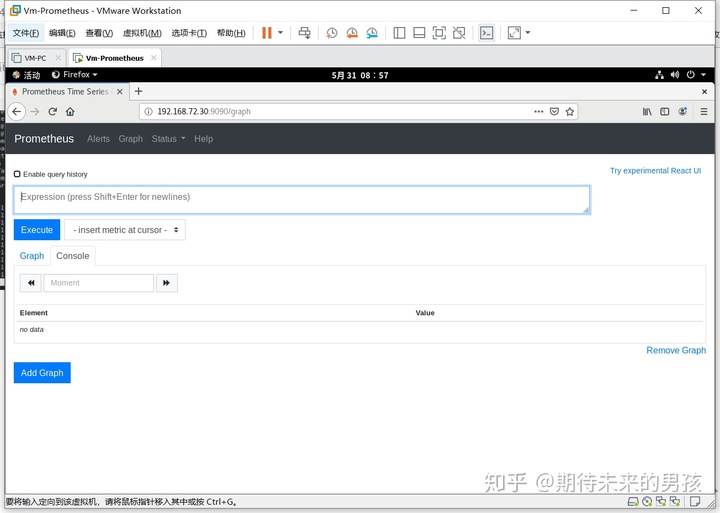This screenshot has height=513, width=720.
Task: Open the network status icon in GNOME bar
Action: coord(659,75)
